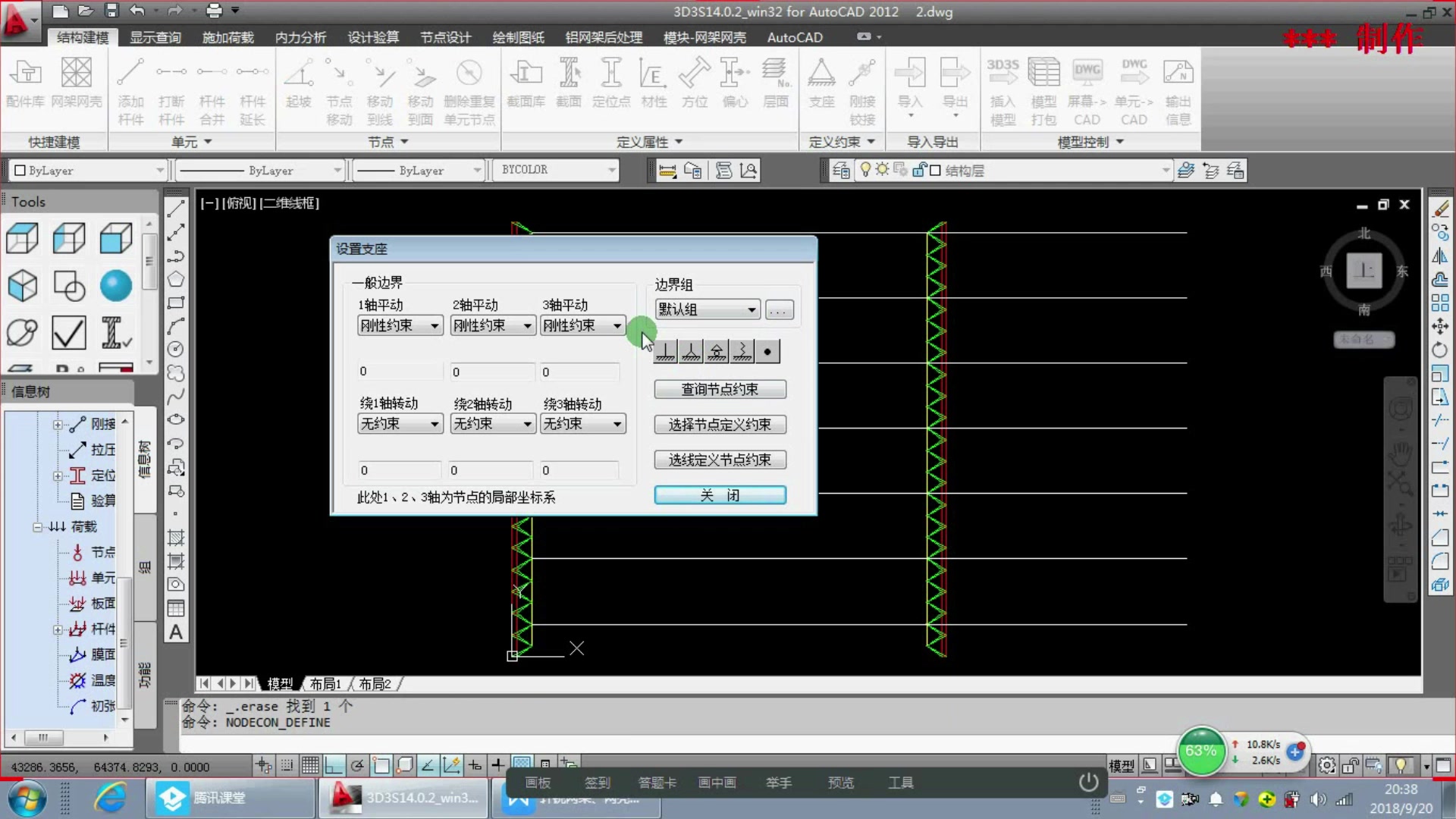The image size is (1456, 819).
Task: Open the BYCOLOR color dropdown
Action: (x=557, y=170)
